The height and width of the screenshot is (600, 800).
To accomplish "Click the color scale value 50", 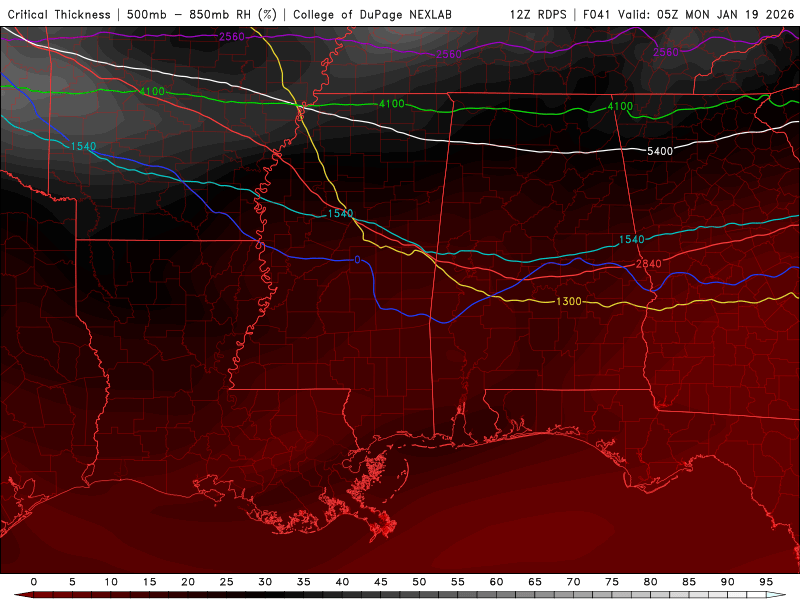I will [419, 582].
